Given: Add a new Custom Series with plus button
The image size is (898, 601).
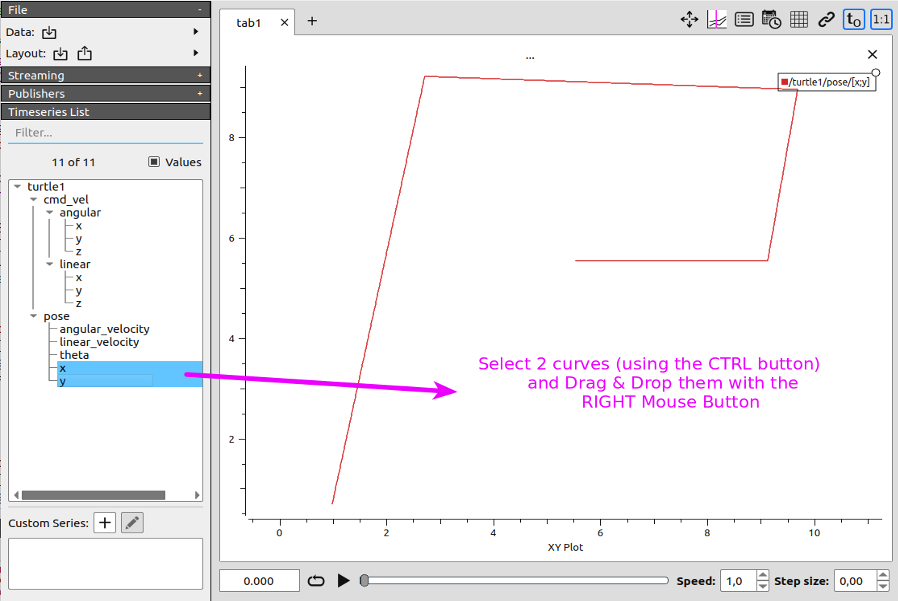Looking at the screenshot, I should point(104,522).
